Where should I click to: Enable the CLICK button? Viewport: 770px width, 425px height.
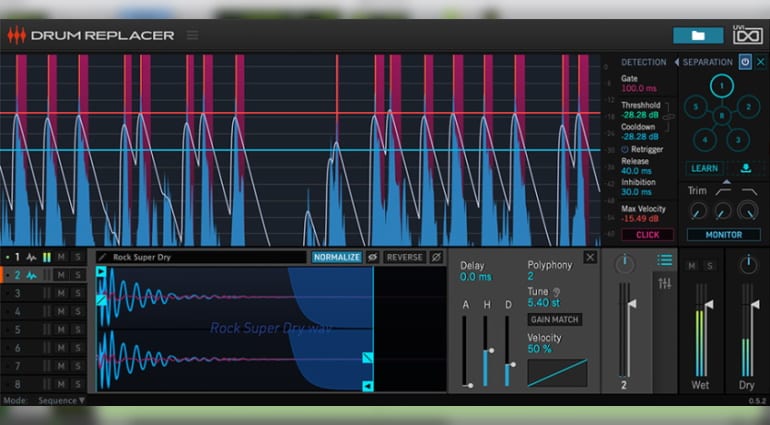click(647, 235)
